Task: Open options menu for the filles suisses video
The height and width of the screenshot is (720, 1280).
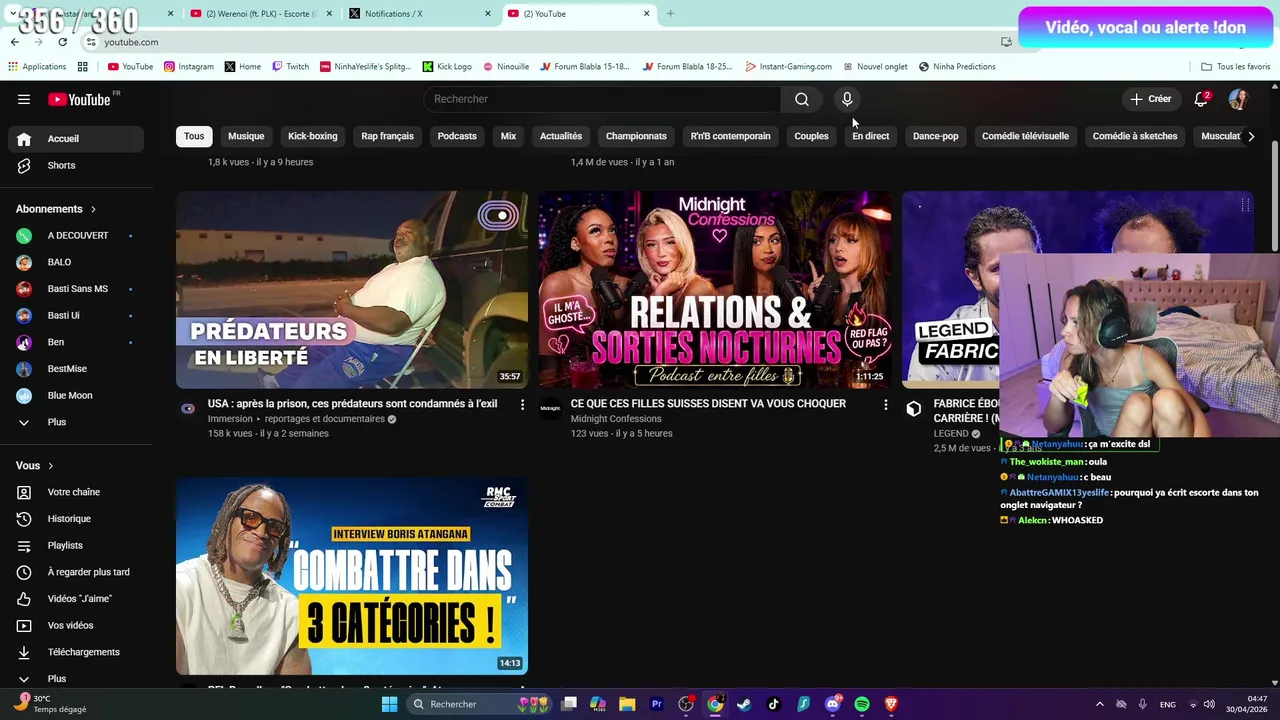Action: [885, 404]
